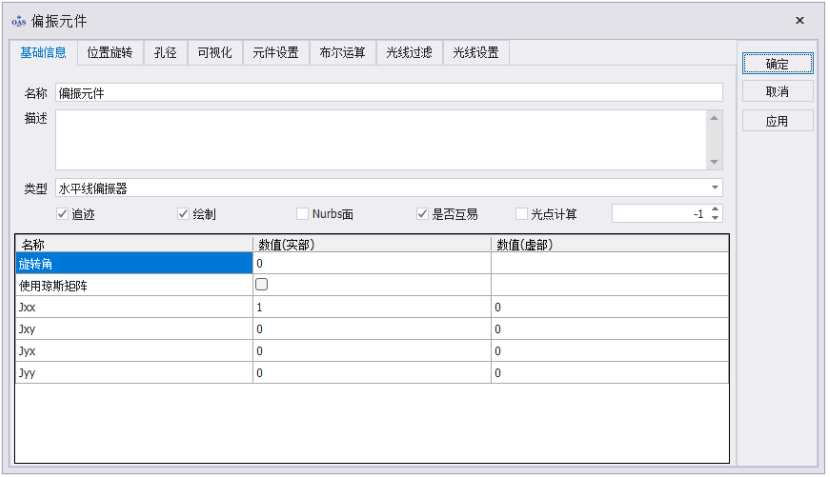Increase the spinner value with up arrow

pyautogui.click(x=714, y=209)
